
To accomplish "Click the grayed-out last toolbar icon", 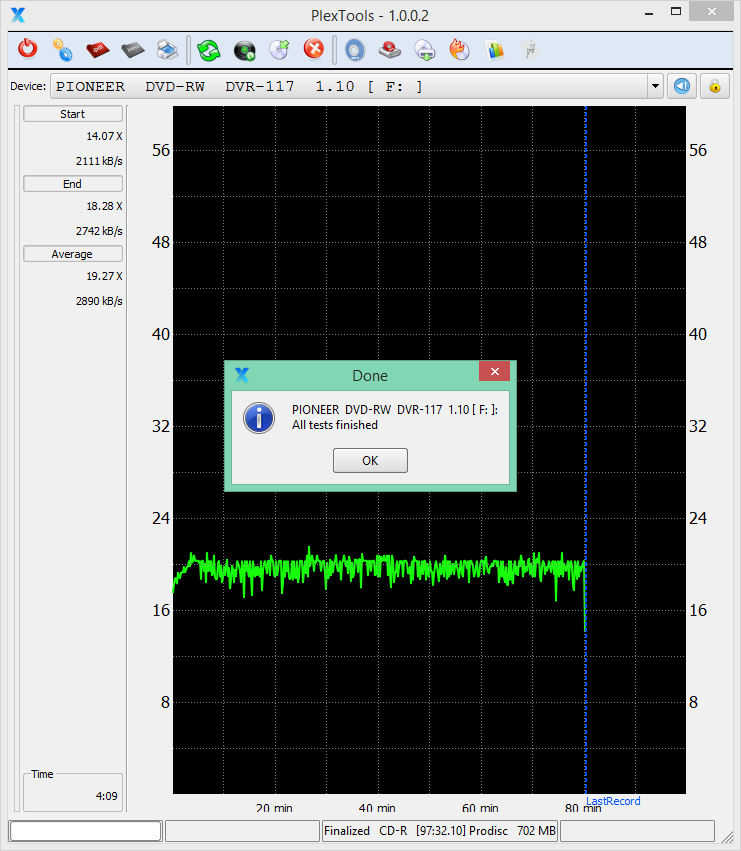I will 529,49.
